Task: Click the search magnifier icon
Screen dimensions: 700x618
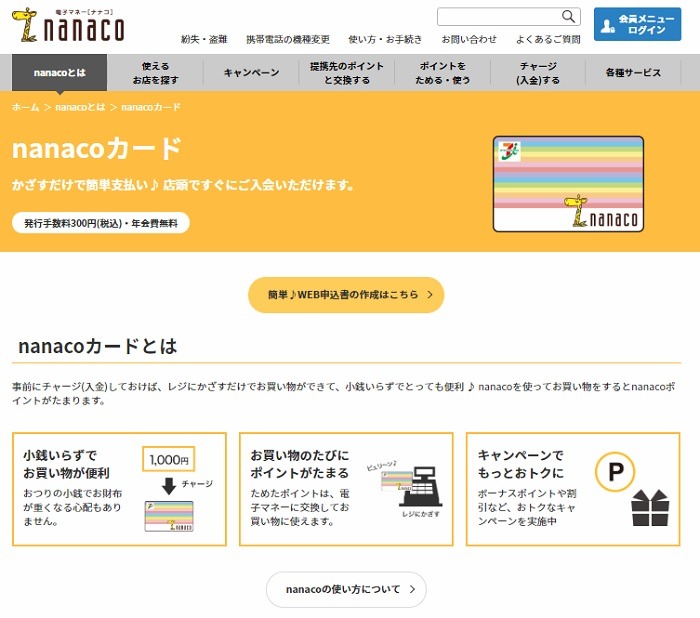Action: (x=568, y=17)
